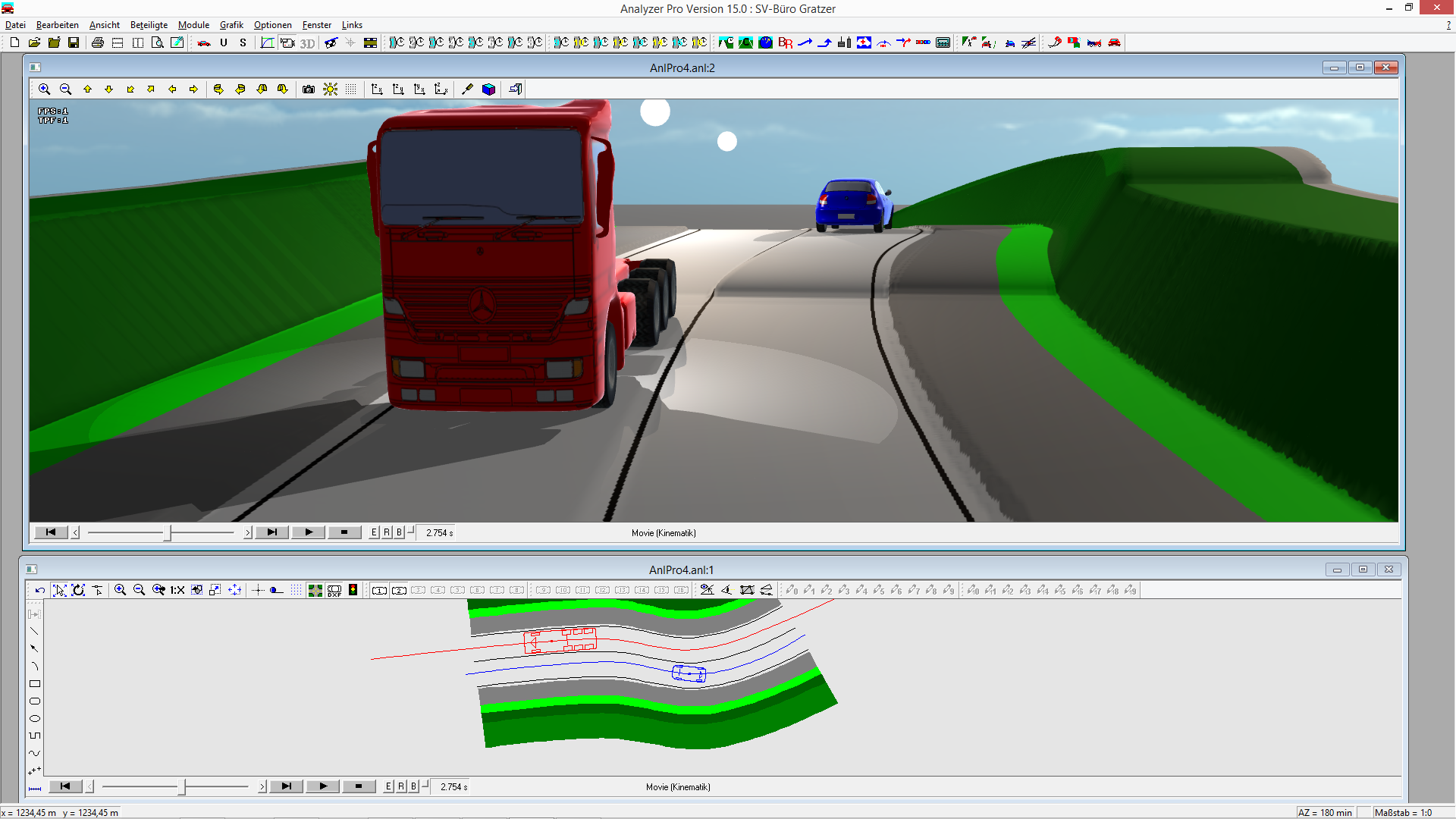The width and height of the screenshot is (1456, 819).
Task: Click the traffic light icon
Action: pyautogui.click(x=353, y=590)
